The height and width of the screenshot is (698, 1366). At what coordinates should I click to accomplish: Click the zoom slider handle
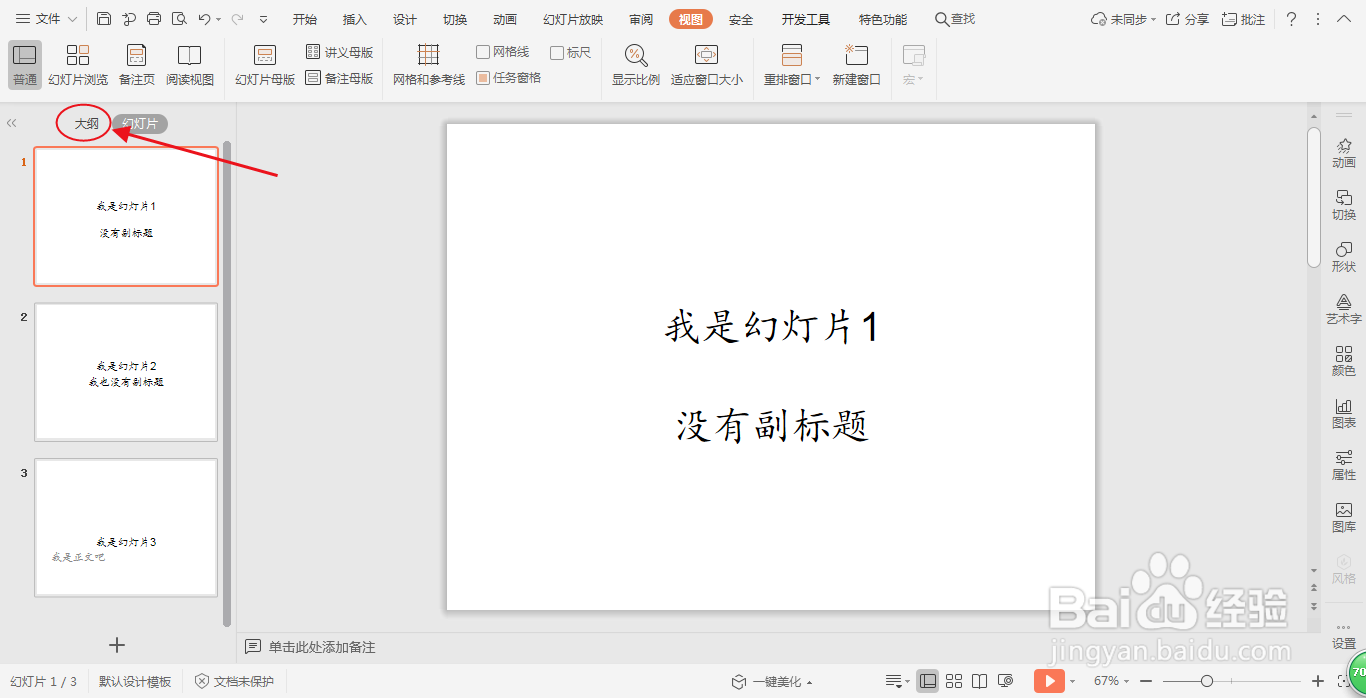pos(1207,681)
